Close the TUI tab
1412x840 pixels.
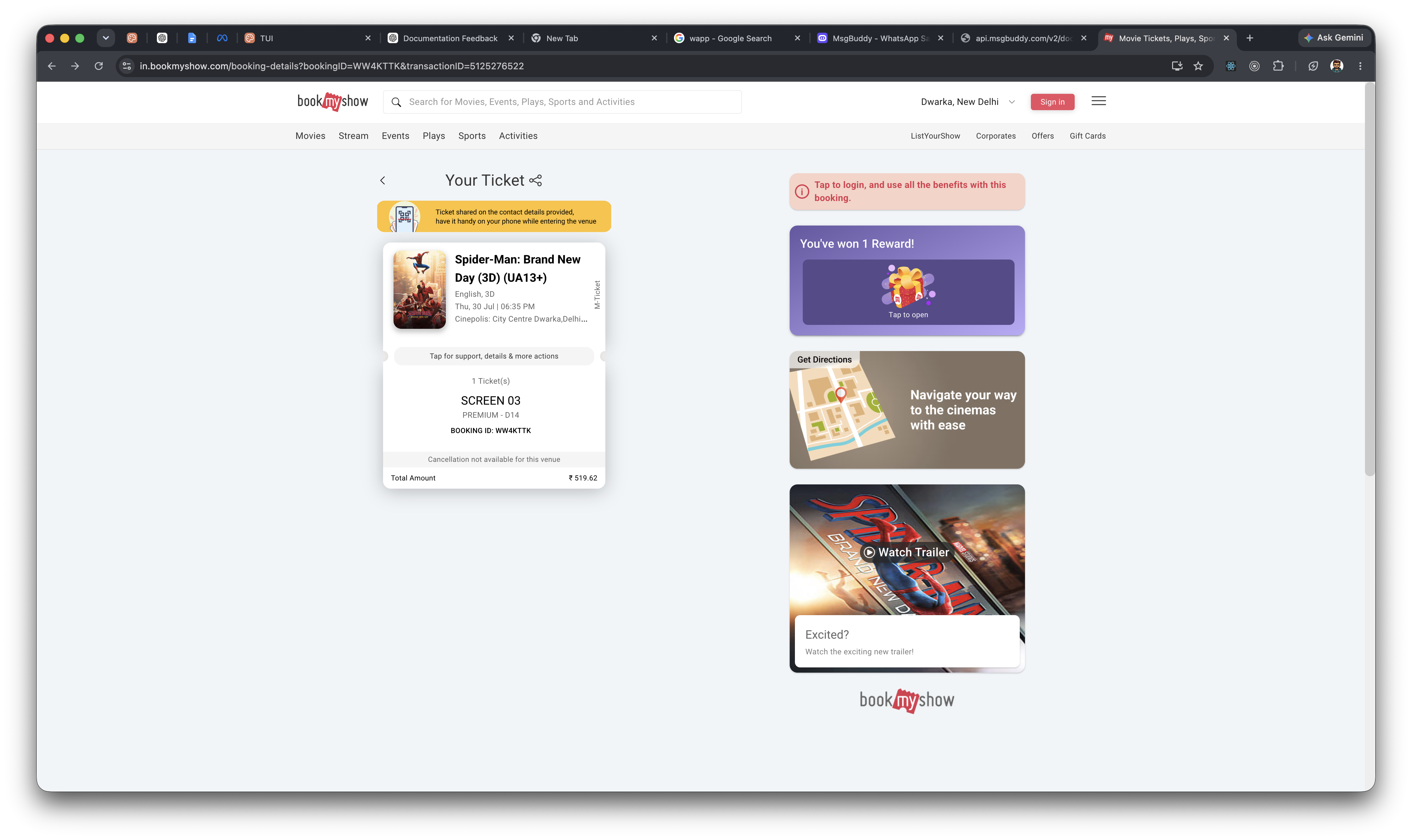tap(368, 38)
